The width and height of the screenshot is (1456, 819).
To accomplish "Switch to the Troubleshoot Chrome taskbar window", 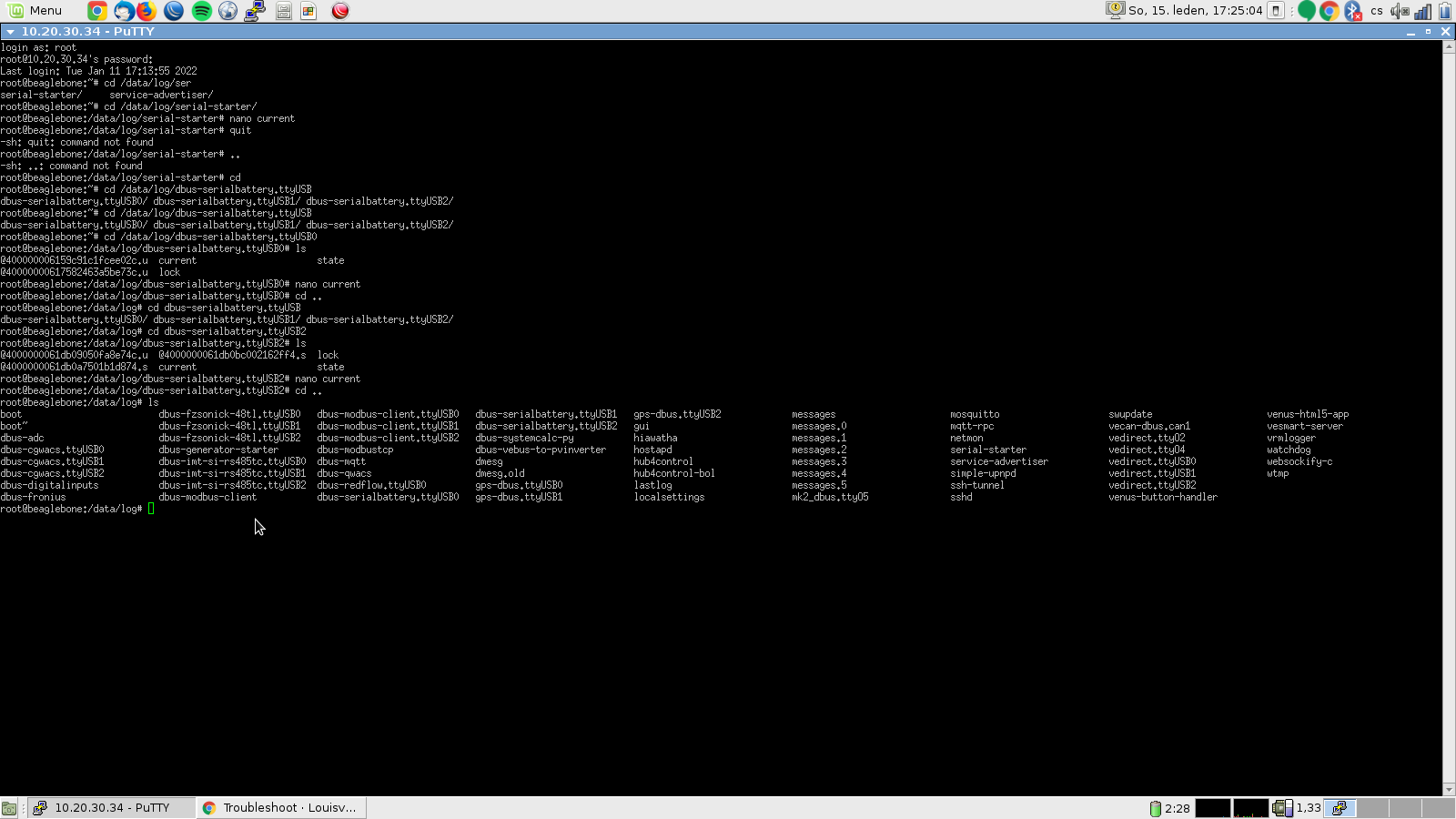I will pos(282,807).
